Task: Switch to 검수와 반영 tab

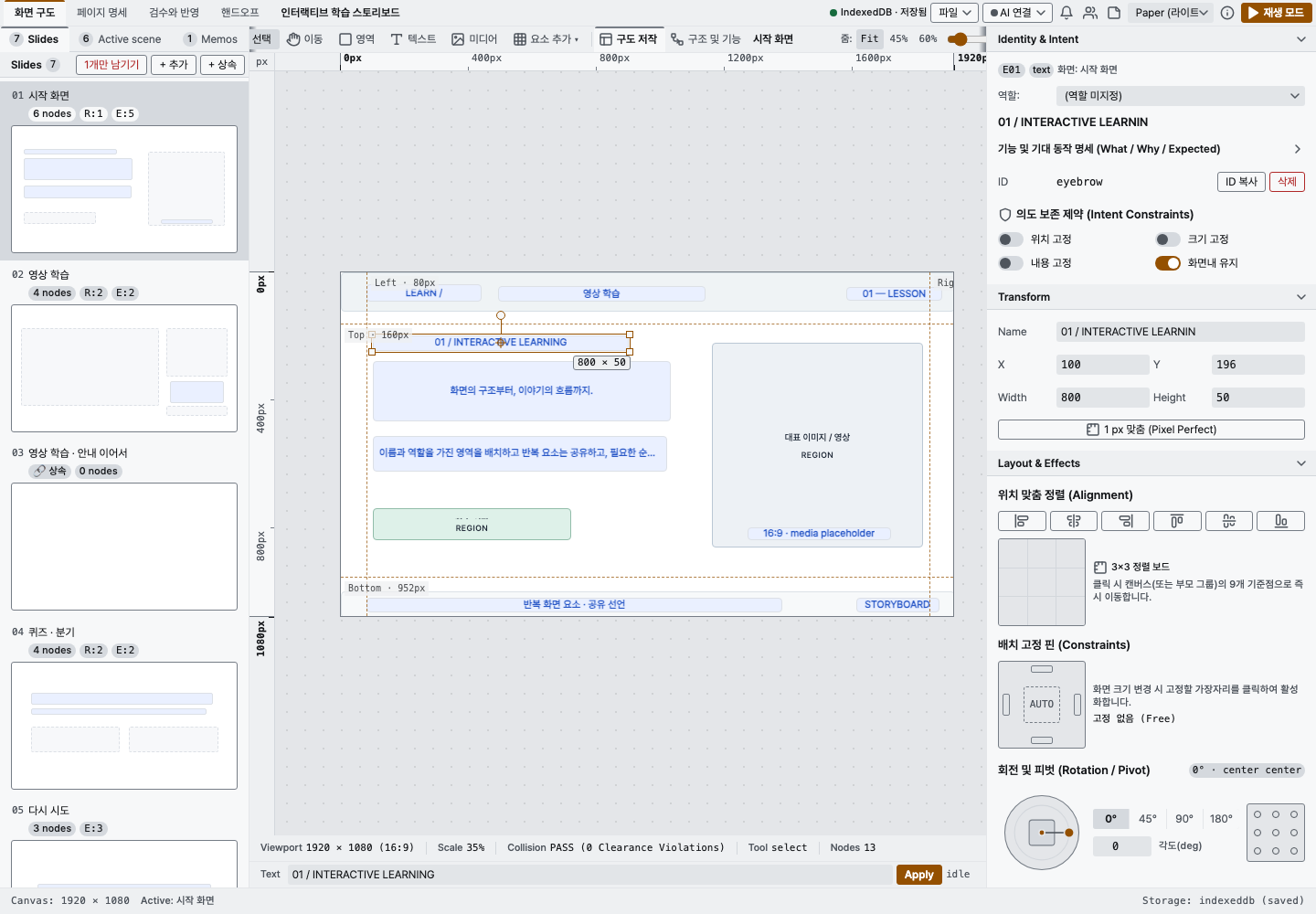Action: [174, 13]
